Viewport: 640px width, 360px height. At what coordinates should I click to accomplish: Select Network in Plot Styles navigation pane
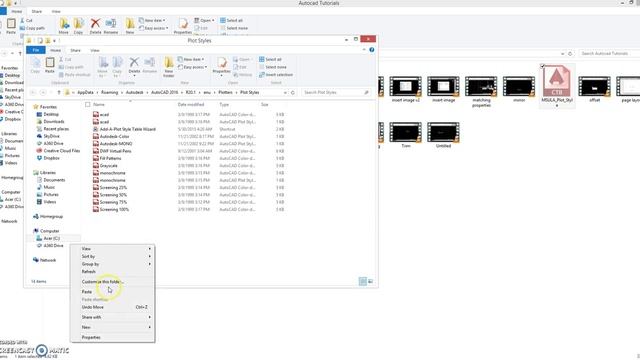point(44,260)
